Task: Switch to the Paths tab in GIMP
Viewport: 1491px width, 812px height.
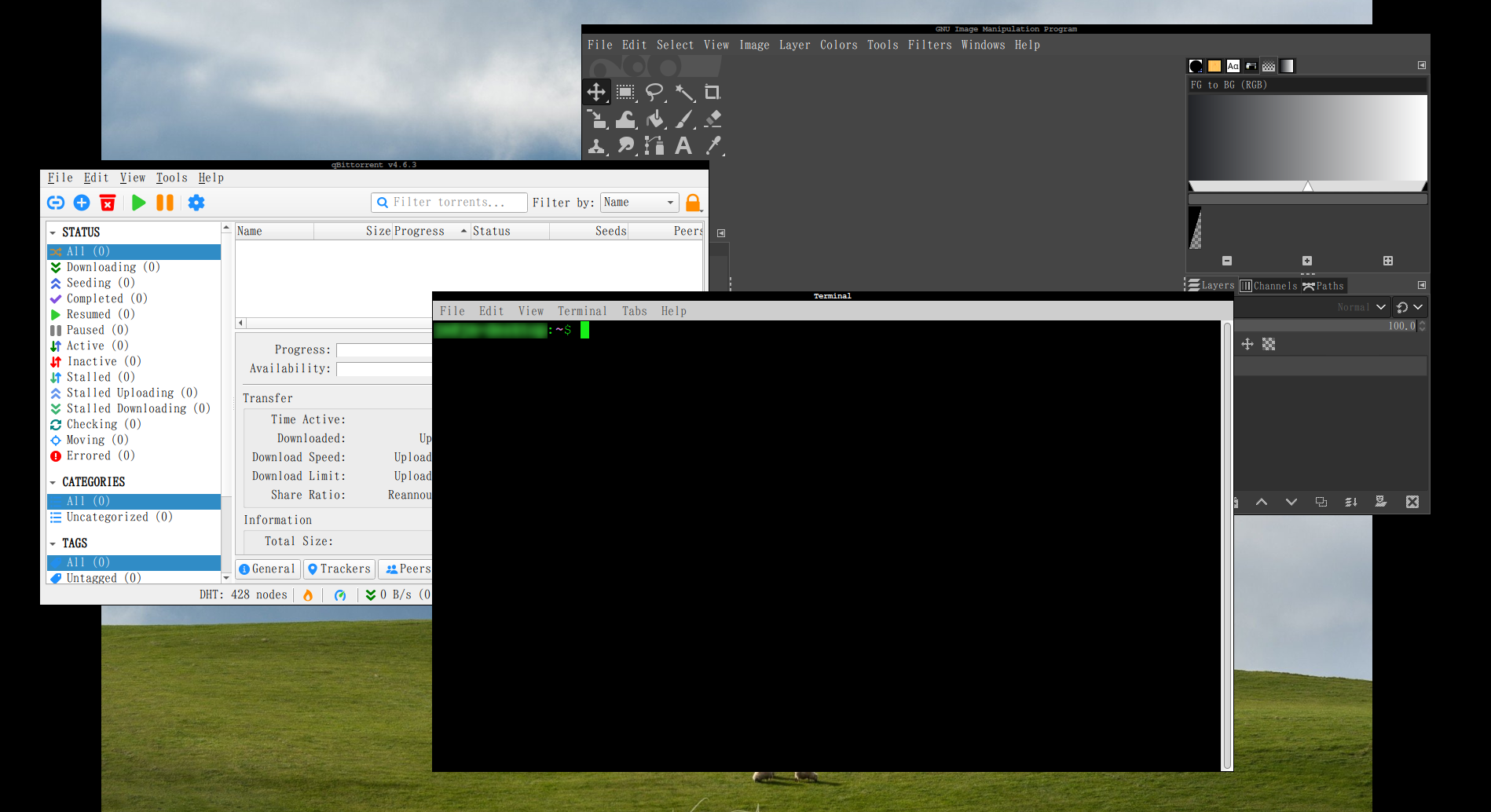Action: 1324,286
